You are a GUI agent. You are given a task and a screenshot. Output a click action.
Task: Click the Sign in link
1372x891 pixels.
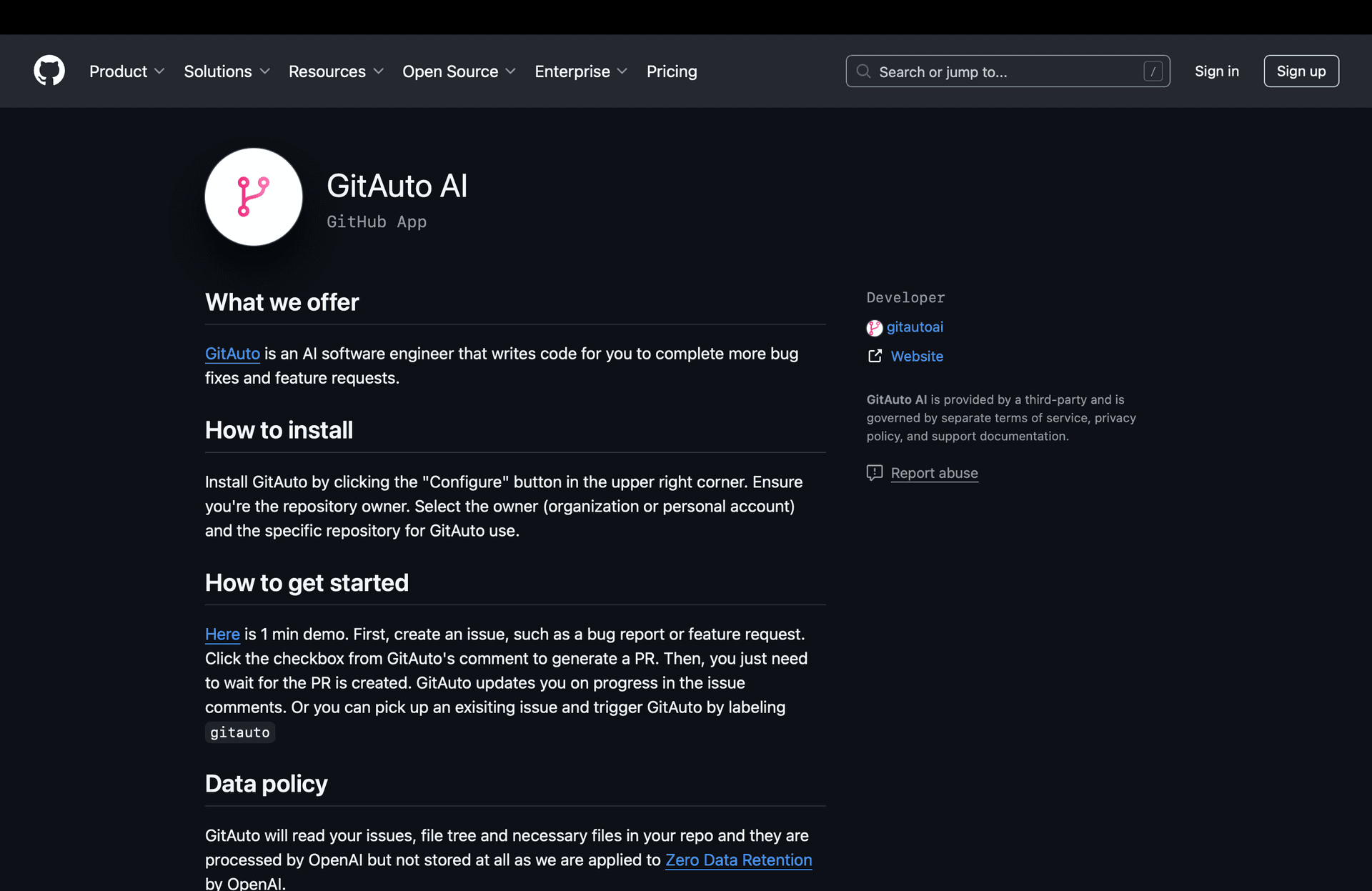pyautogui.click(x=1217, y=71)
